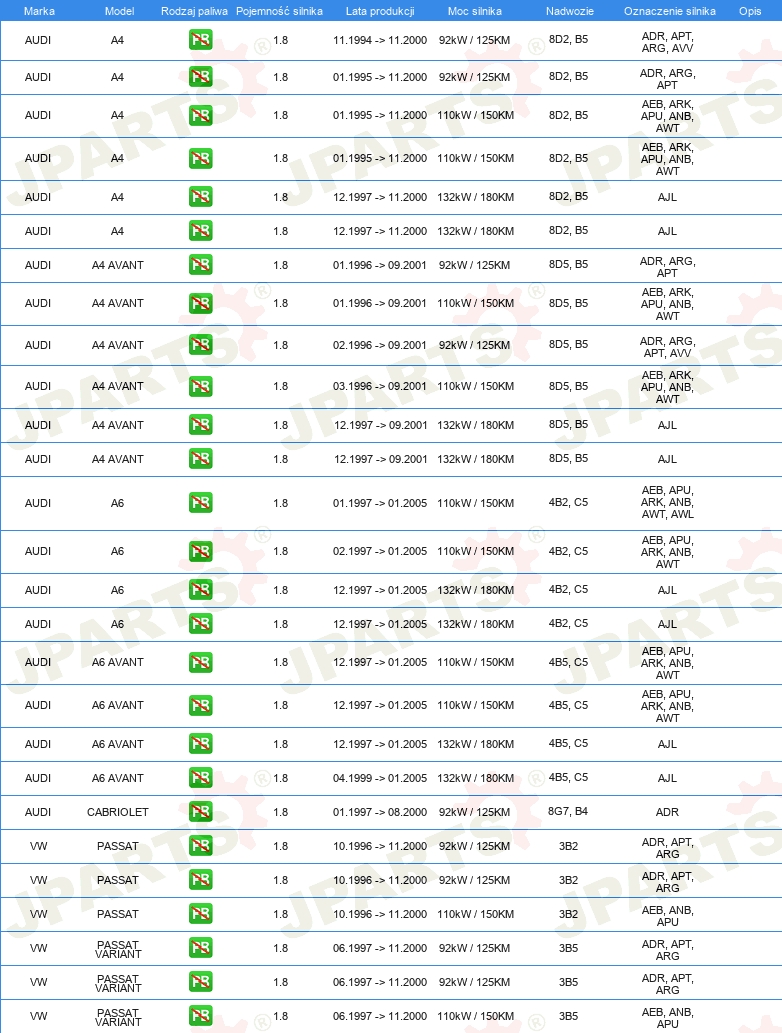Image resolution: width=782 pixels, height=1033 pixels.
Task: Click PASSAT VARIANT model in 110kW row
Action: 118,1017
